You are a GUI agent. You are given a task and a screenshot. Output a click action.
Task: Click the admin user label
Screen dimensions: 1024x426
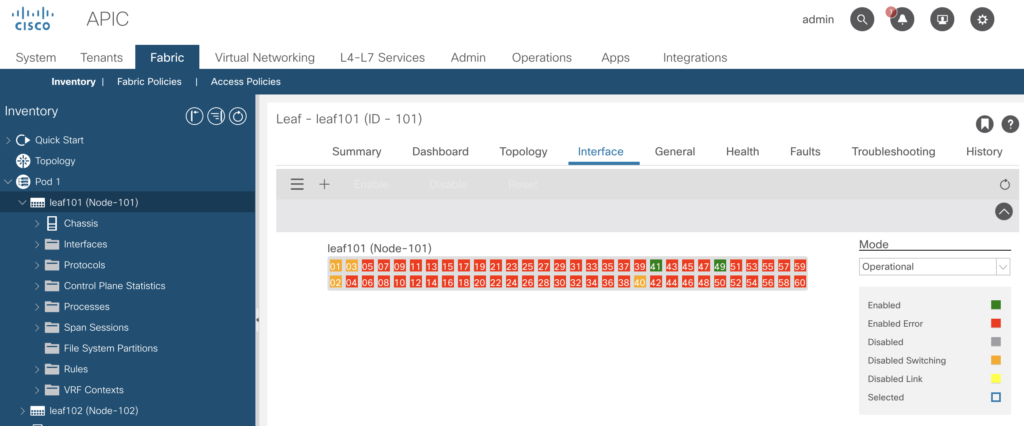coord(818,20)
